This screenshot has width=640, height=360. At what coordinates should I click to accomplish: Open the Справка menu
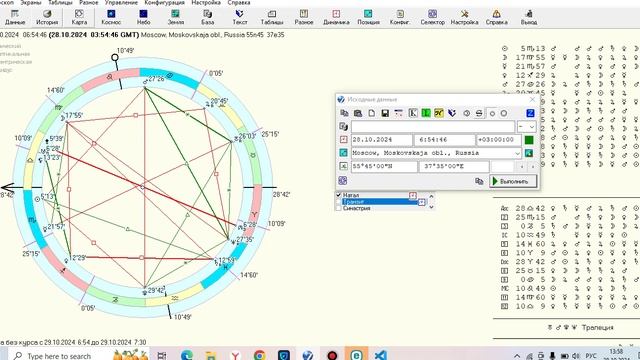(x=239, y=2)
